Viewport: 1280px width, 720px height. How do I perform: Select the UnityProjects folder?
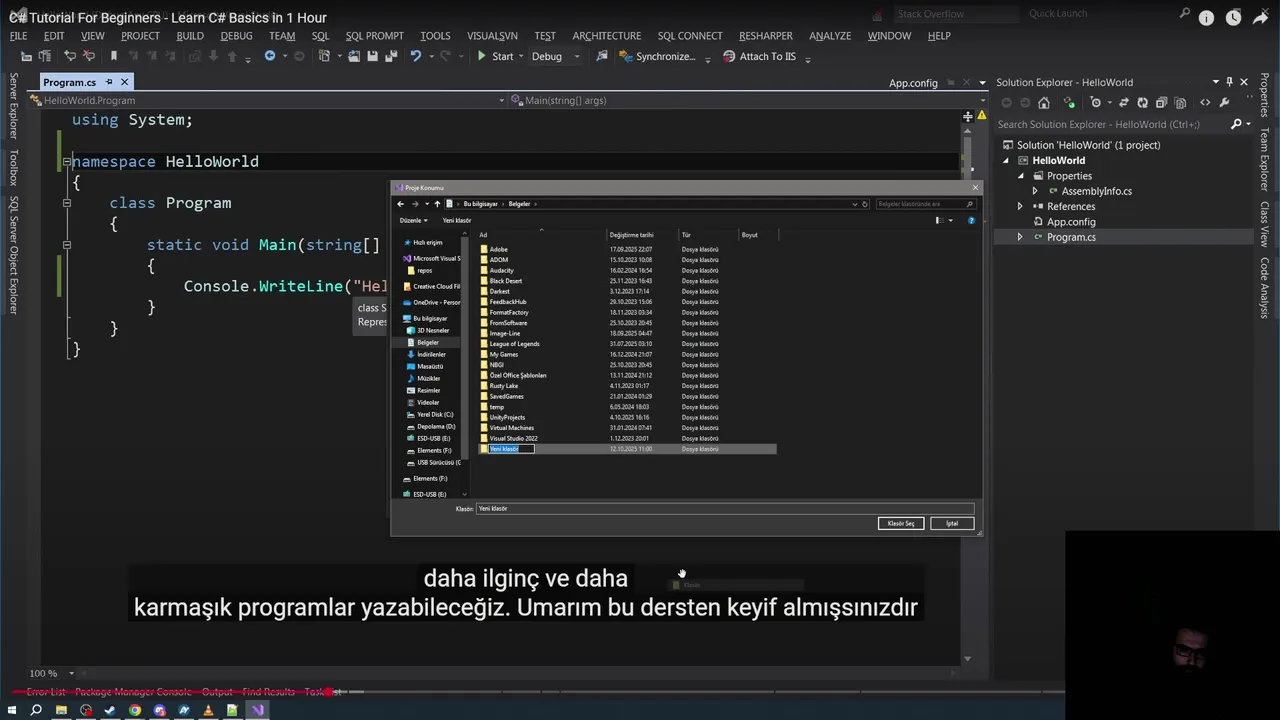click(507, 417)
